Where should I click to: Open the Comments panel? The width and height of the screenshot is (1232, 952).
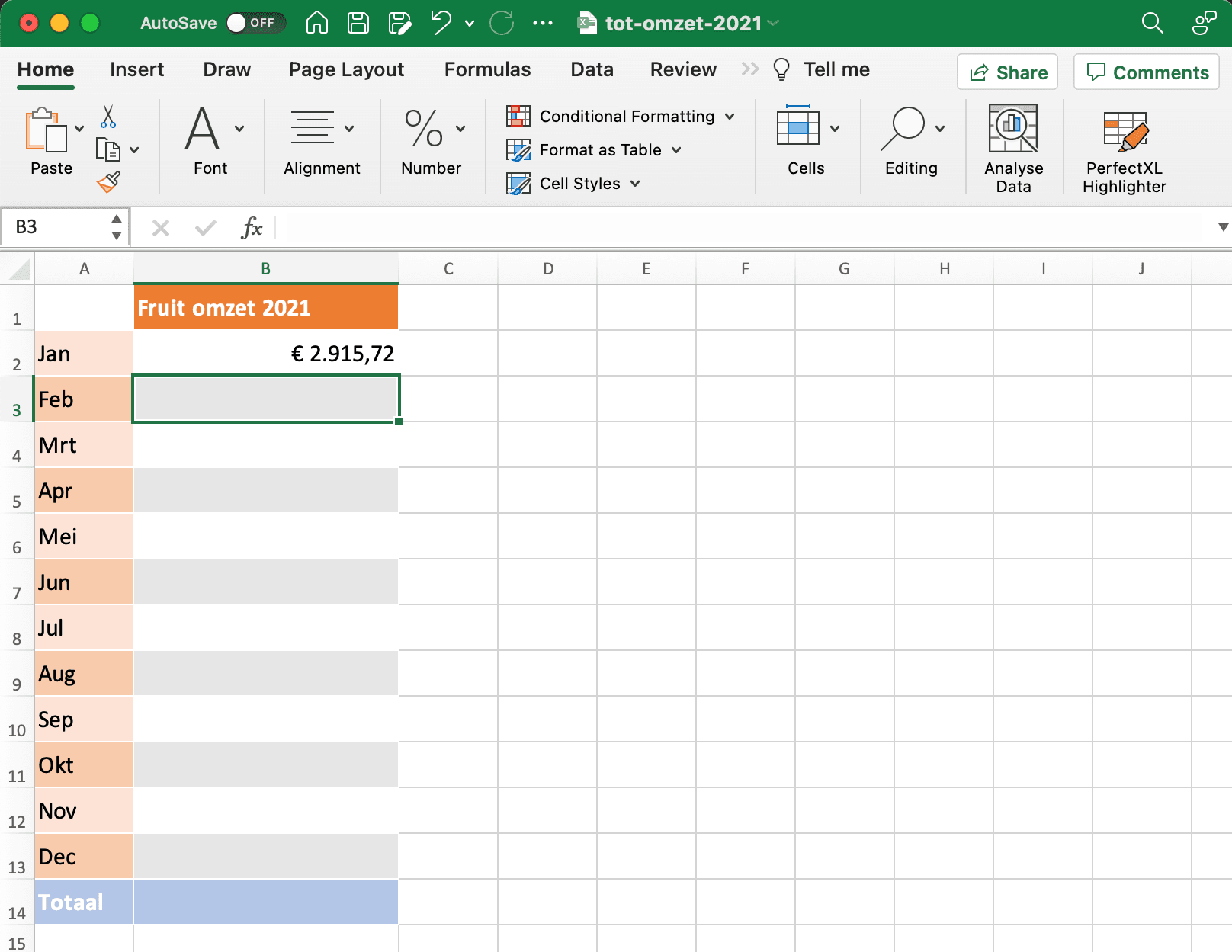[1146, 72]
